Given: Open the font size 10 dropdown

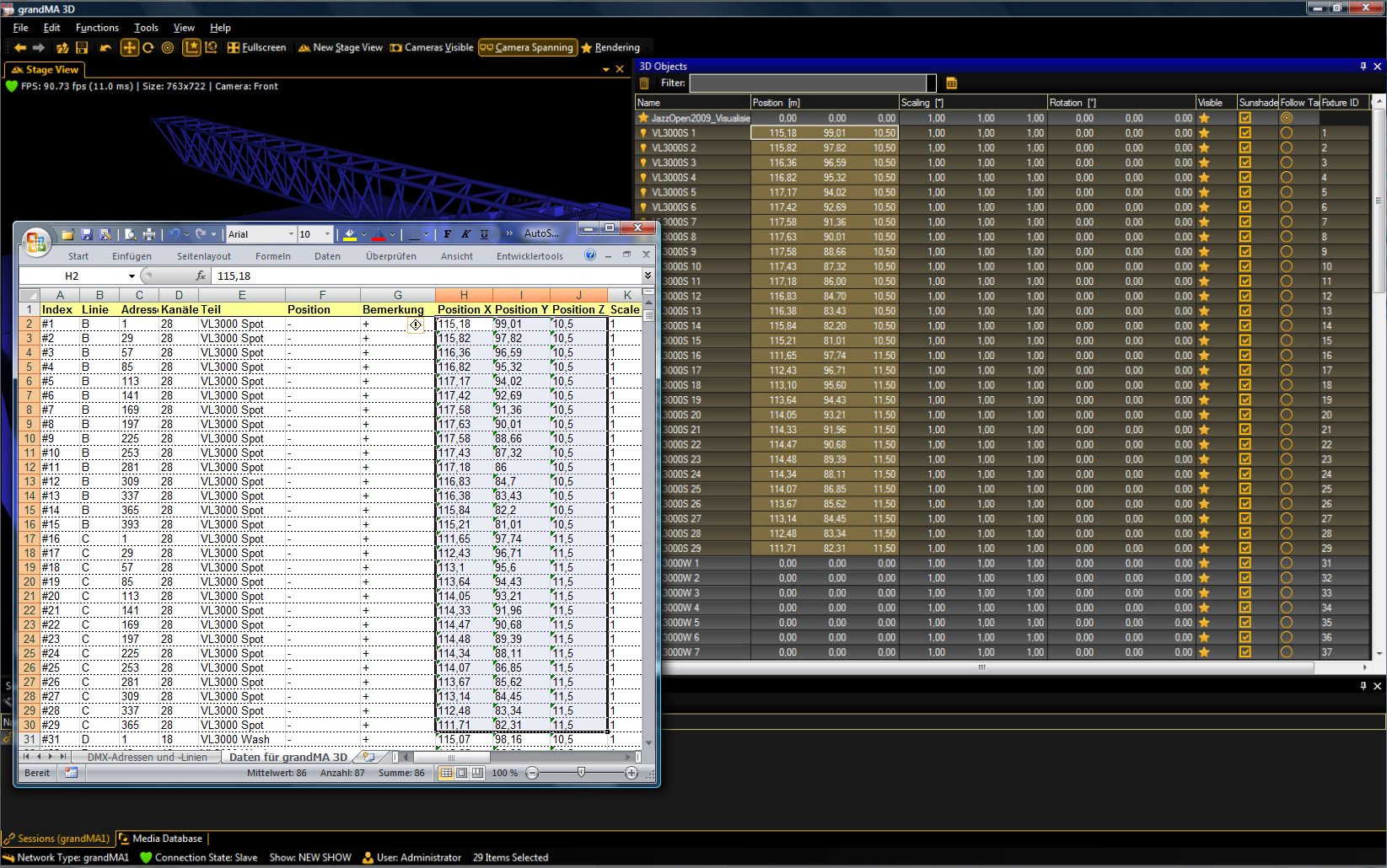Looking at the screenshot, I should [328, 234].
